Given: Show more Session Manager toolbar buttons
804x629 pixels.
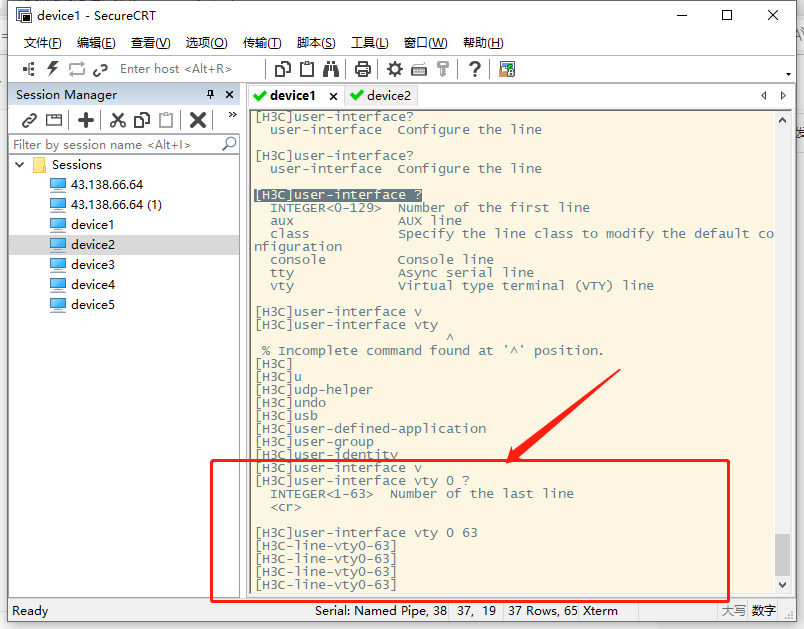Looking at the screenshot, I should [232, 114].
